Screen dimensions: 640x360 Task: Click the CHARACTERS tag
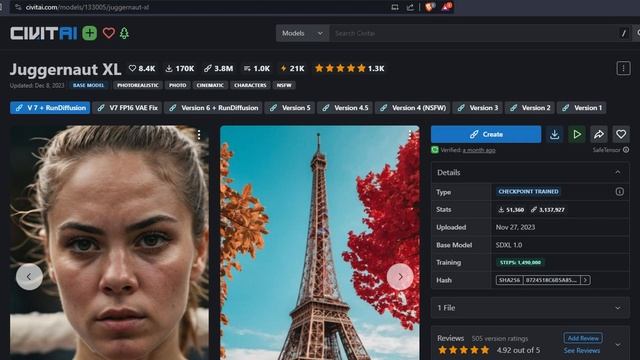(x=250, y=85)
